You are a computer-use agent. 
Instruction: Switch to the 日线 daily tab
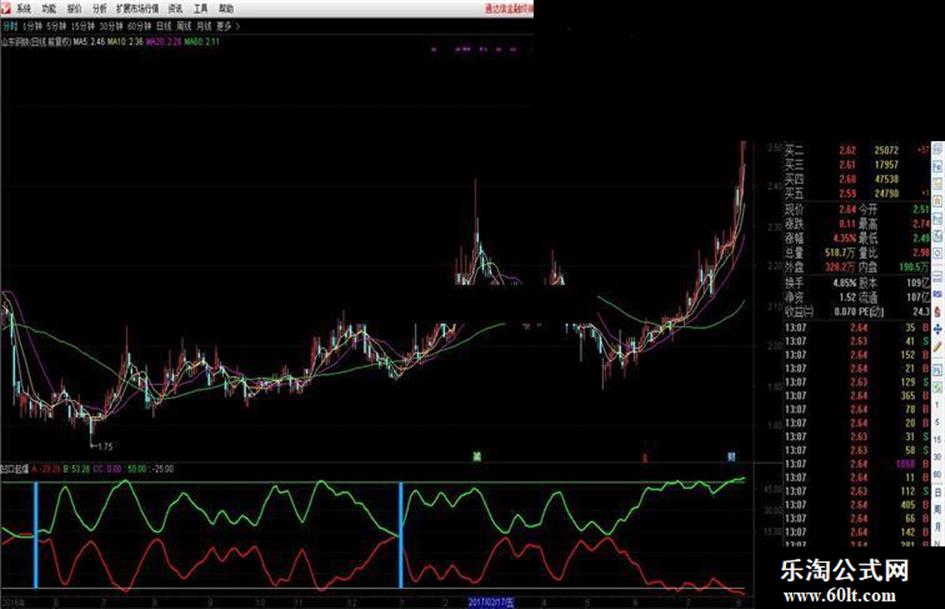[164, 27]
